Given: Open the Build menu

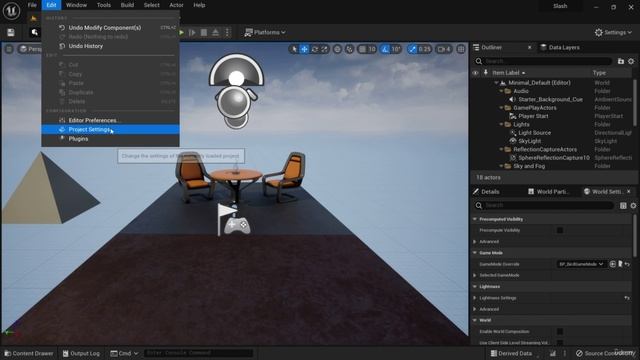Looking at the screenshot, I should pyautogui.click(x=127, y=5).
